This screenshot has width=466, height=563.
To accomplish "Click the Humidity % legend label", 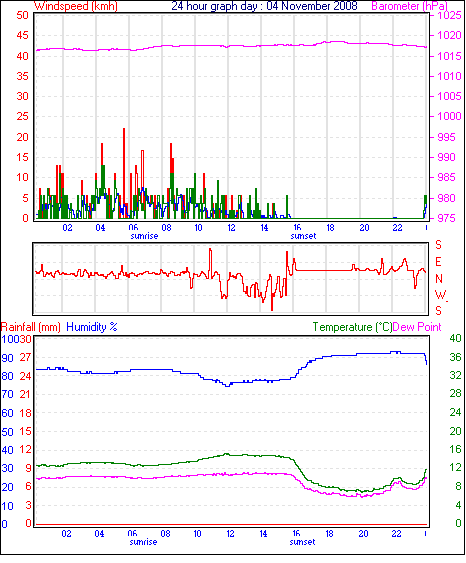I will 92,327.
